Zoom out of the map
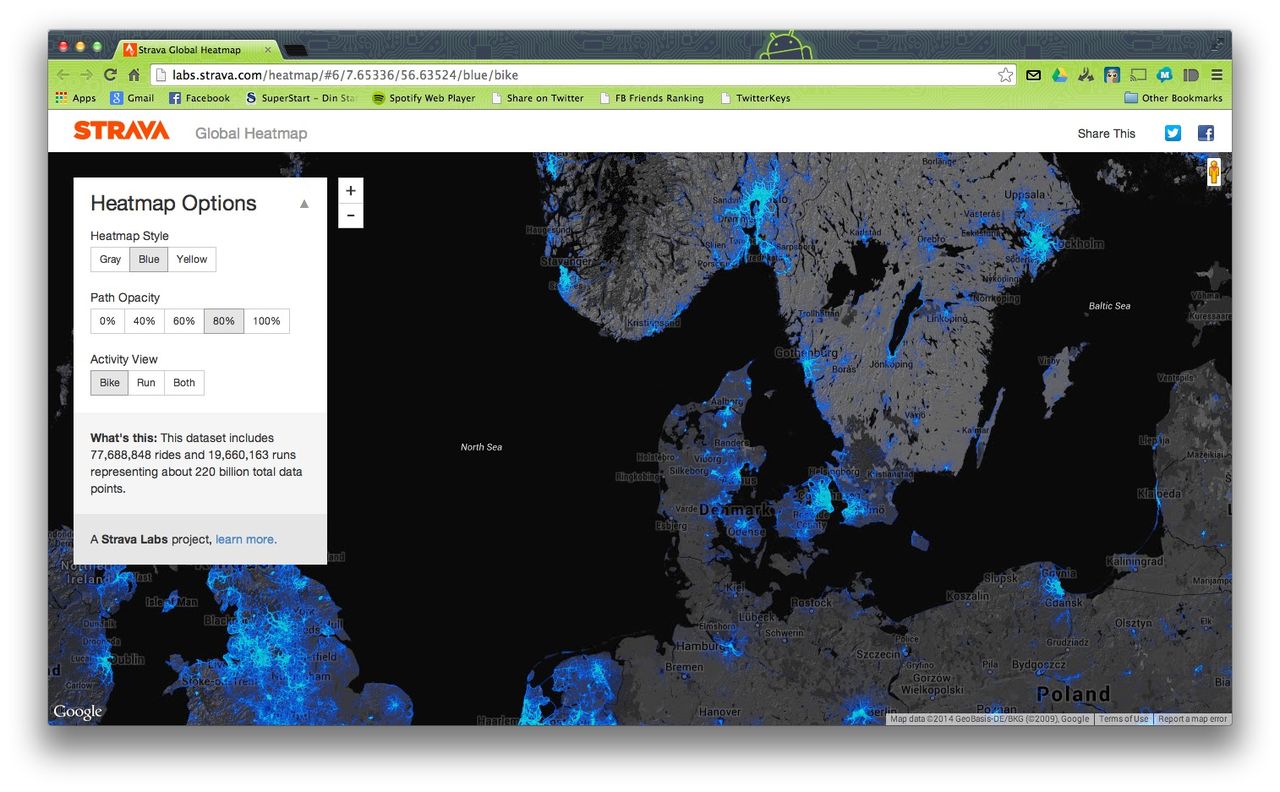 click(x=351, y=215)
